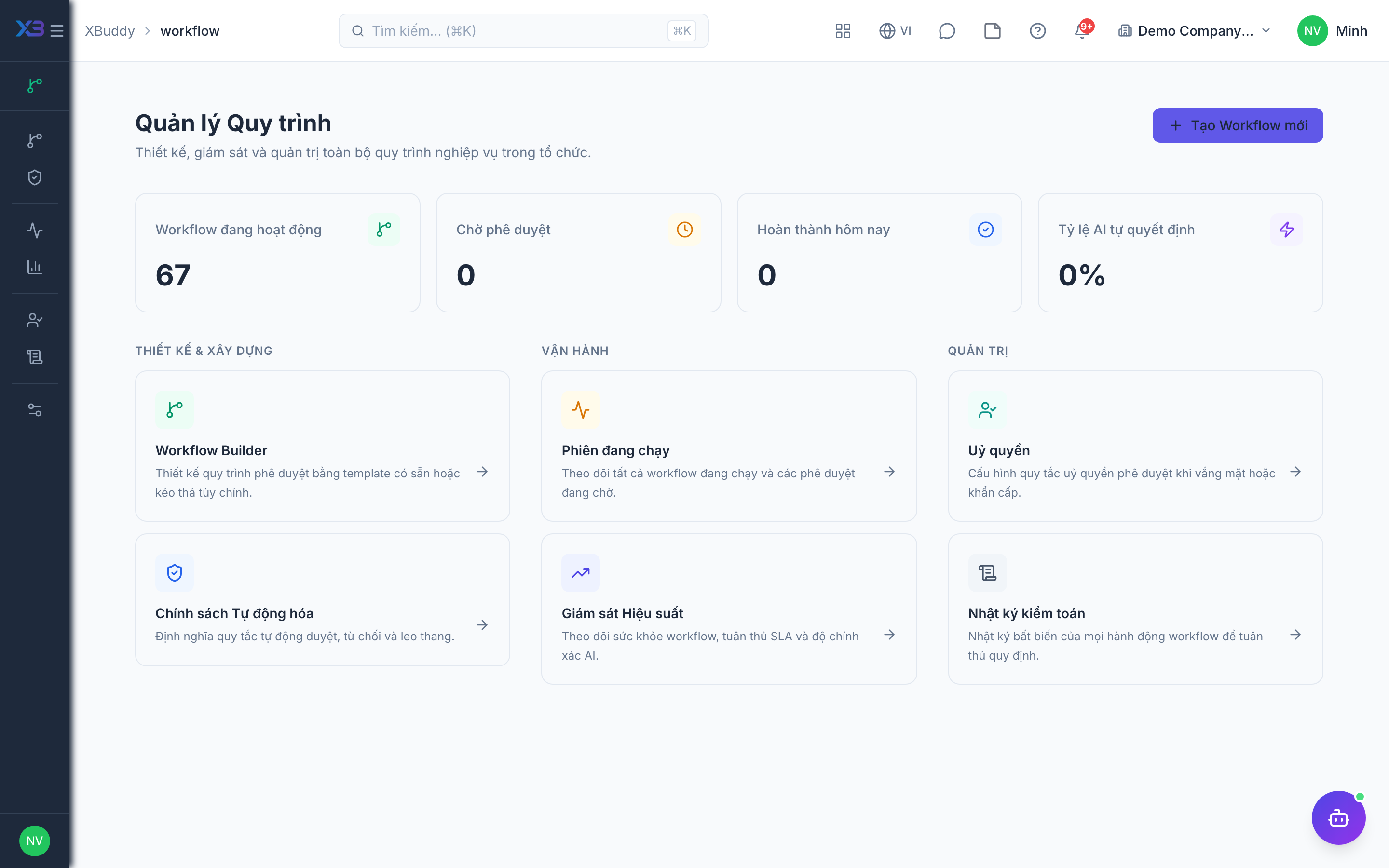Open the shield policy icon in sidebar

tap(34, 177)
